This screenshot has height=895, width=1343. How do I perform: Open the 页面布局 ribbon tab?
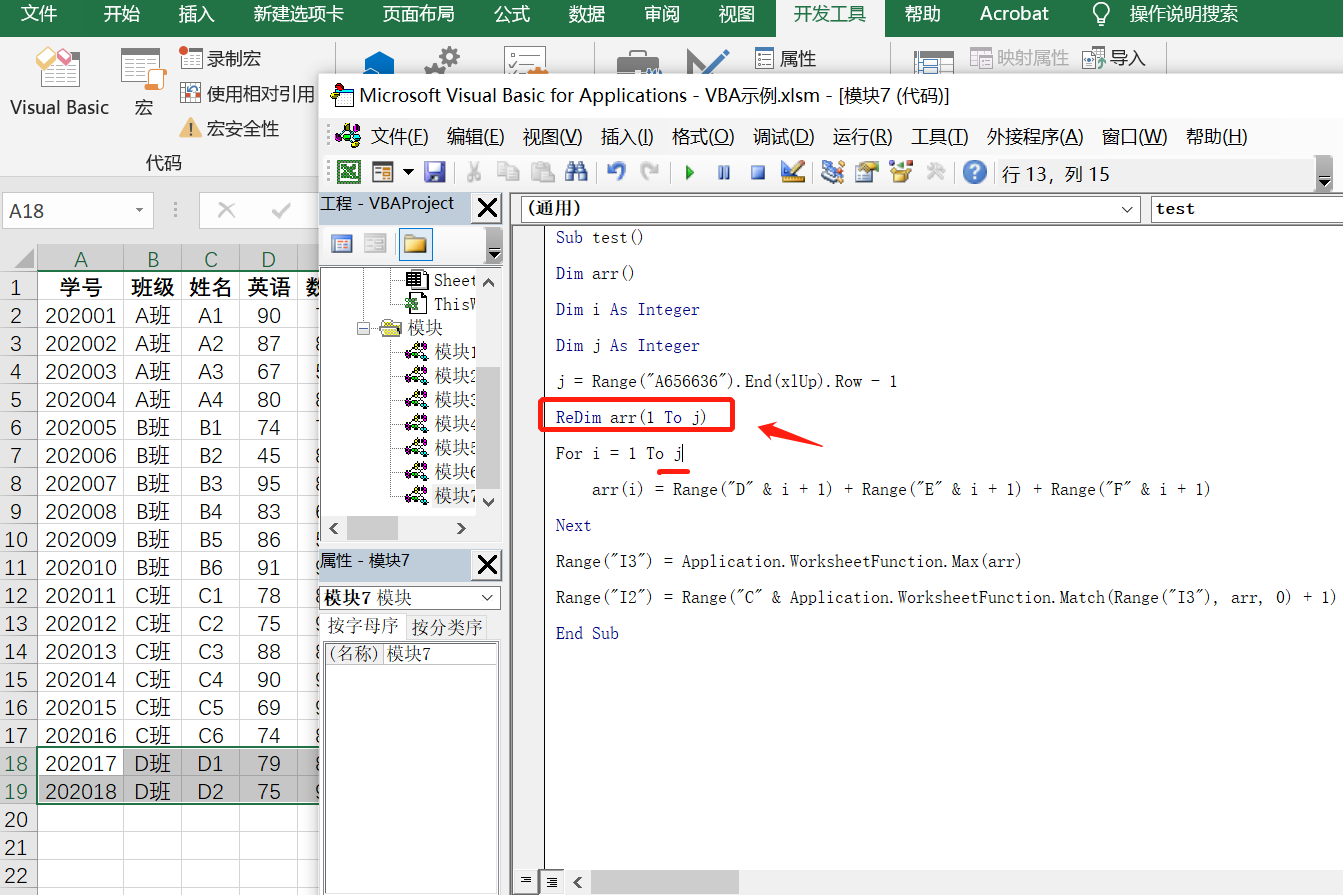418,14
